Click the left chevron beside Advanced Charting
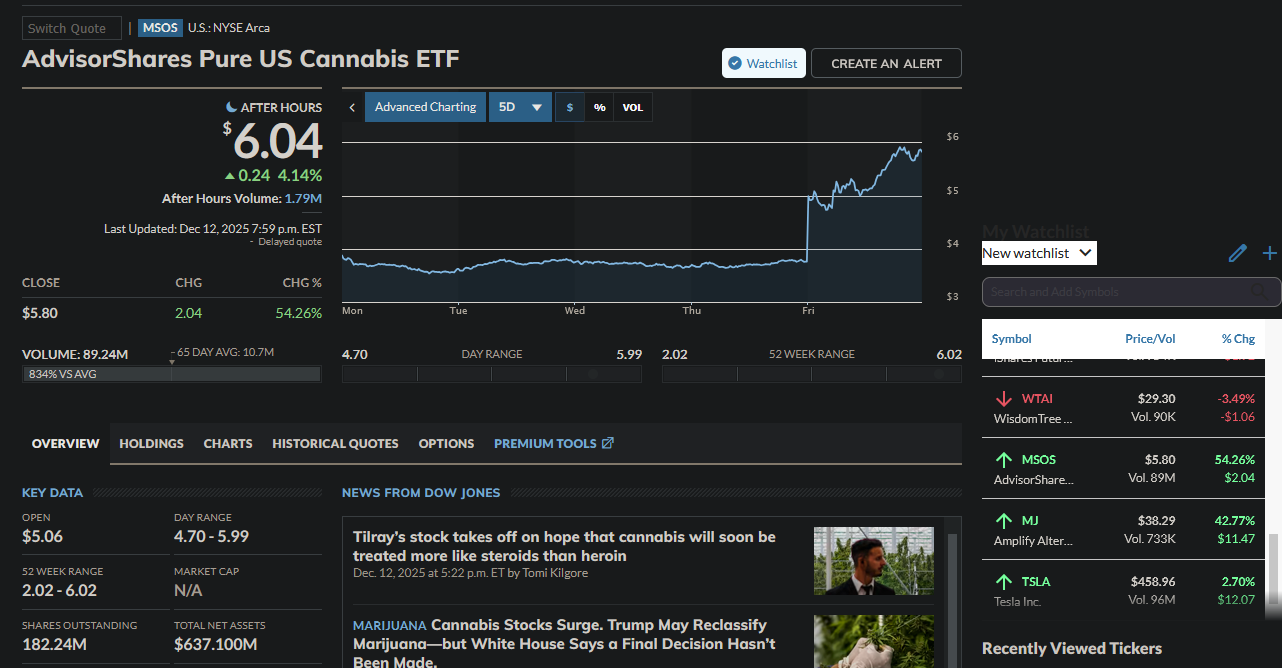This screenshot has width=1282, height=668. click(x=352, y=107)
